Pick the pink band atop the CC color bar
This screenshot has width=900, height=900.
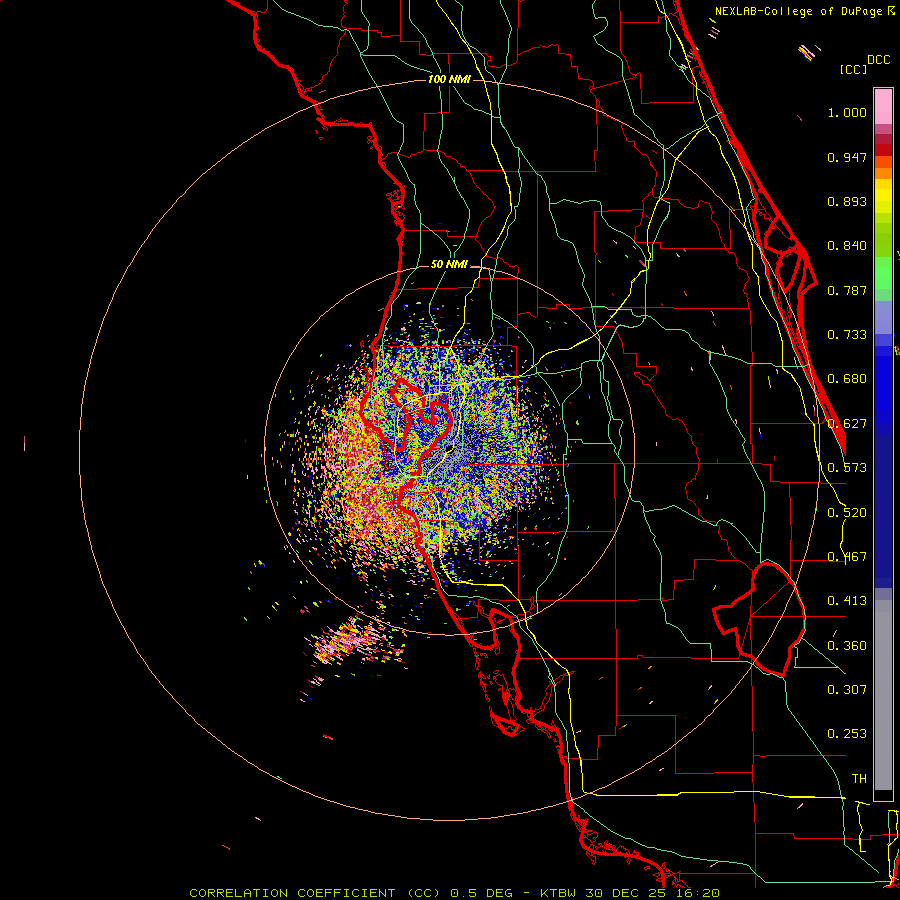883,107
